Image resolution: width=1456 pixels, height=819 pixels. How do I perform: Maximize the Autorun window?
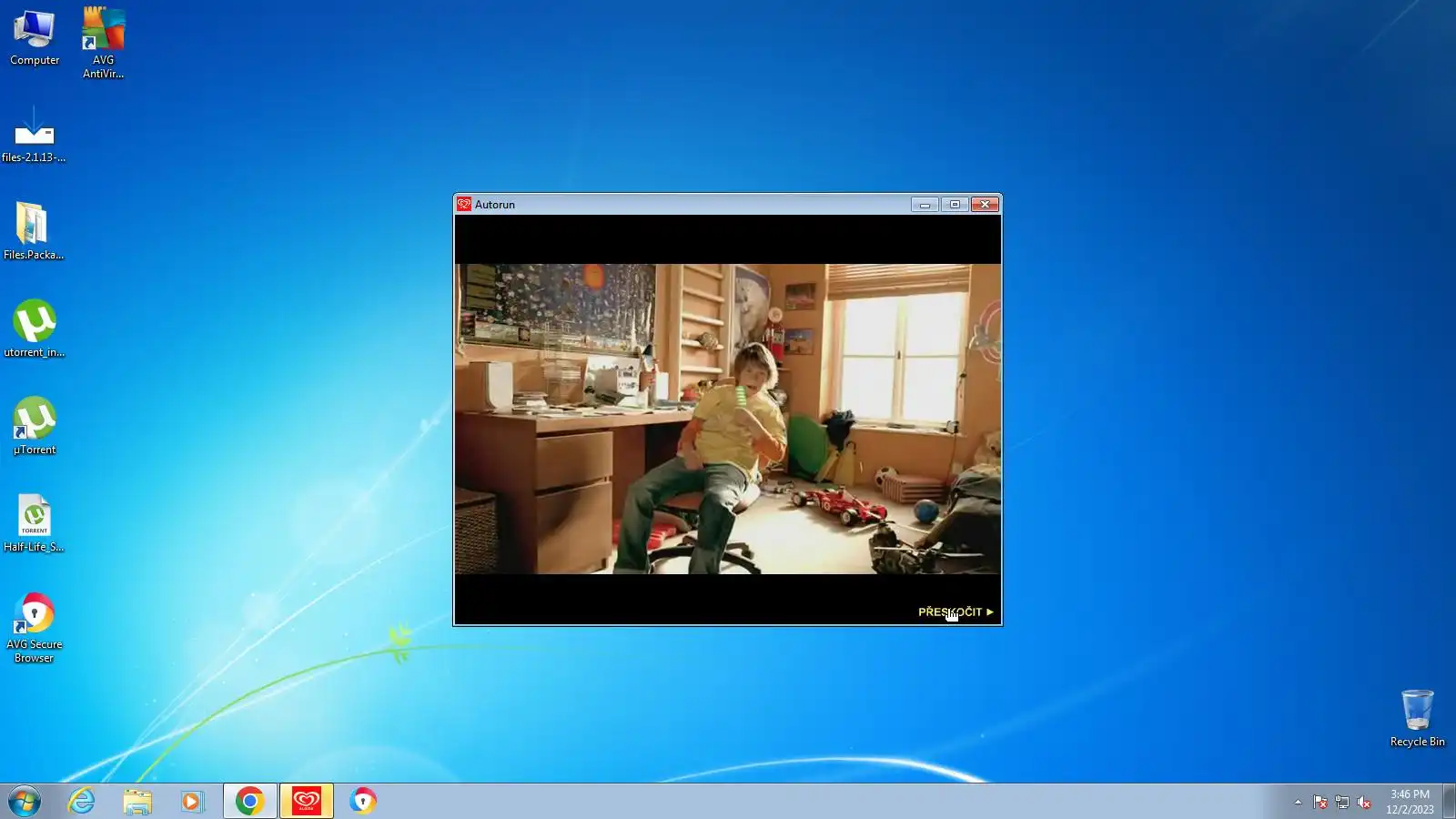(955, 205)
